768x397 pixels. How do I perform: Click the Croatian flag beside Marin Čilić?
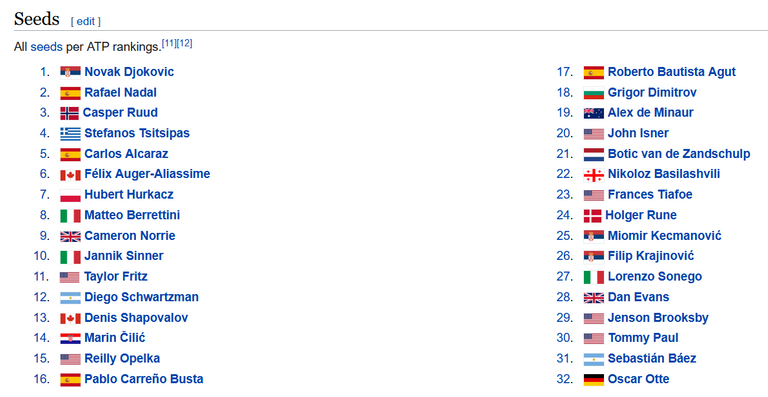(x=70, y=338)
